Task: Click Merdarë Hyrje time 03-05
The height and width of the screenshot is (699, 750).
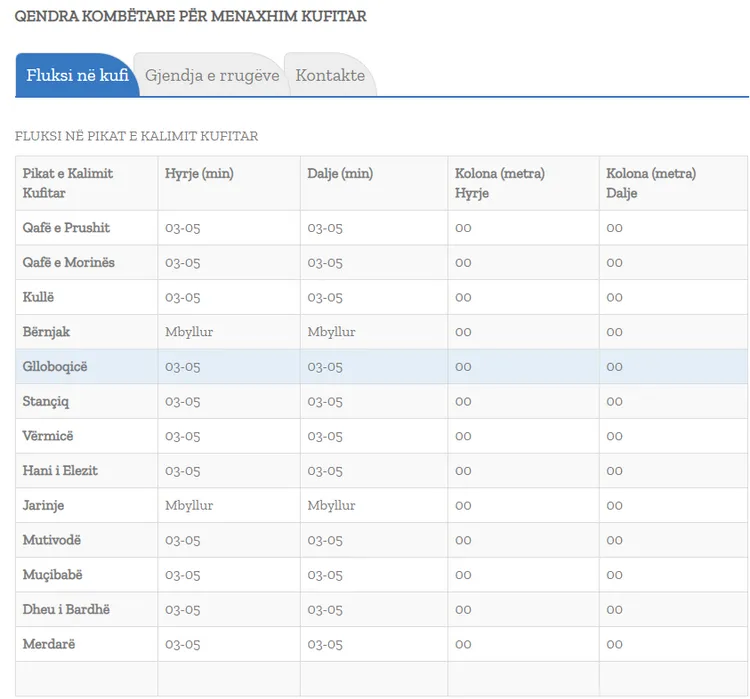Action: click(x=182, y=644)
